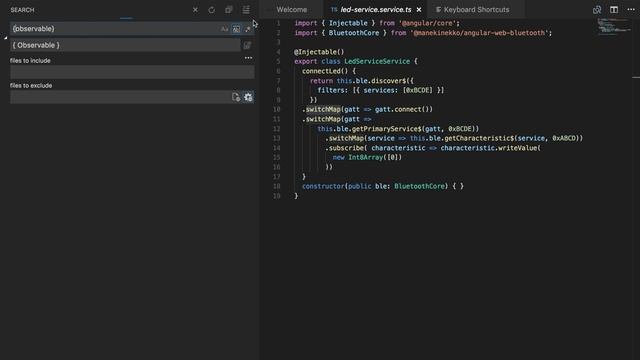Open the Keyboard Shortcuts tab
This screenshot has height=360, width=640.
pyautogui.click(x=476, y=9)
